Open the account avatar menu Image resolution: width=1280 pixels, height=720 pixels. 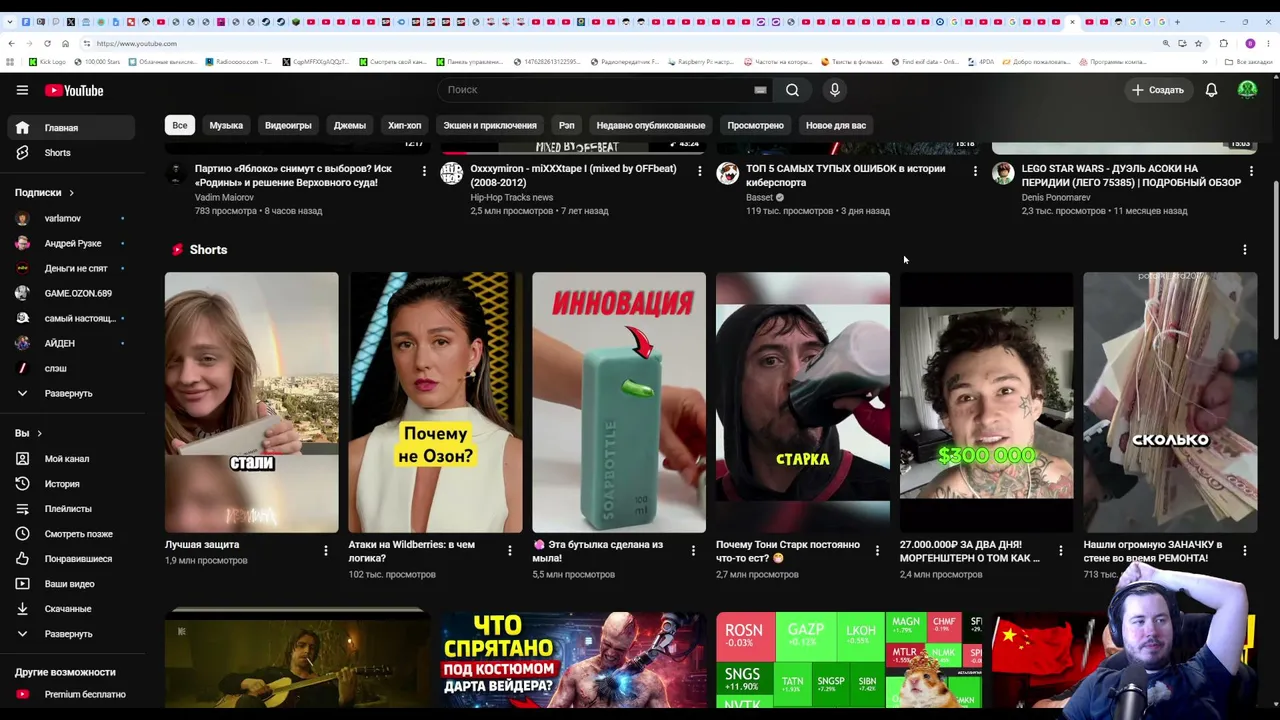click(x=1247, y=90)
